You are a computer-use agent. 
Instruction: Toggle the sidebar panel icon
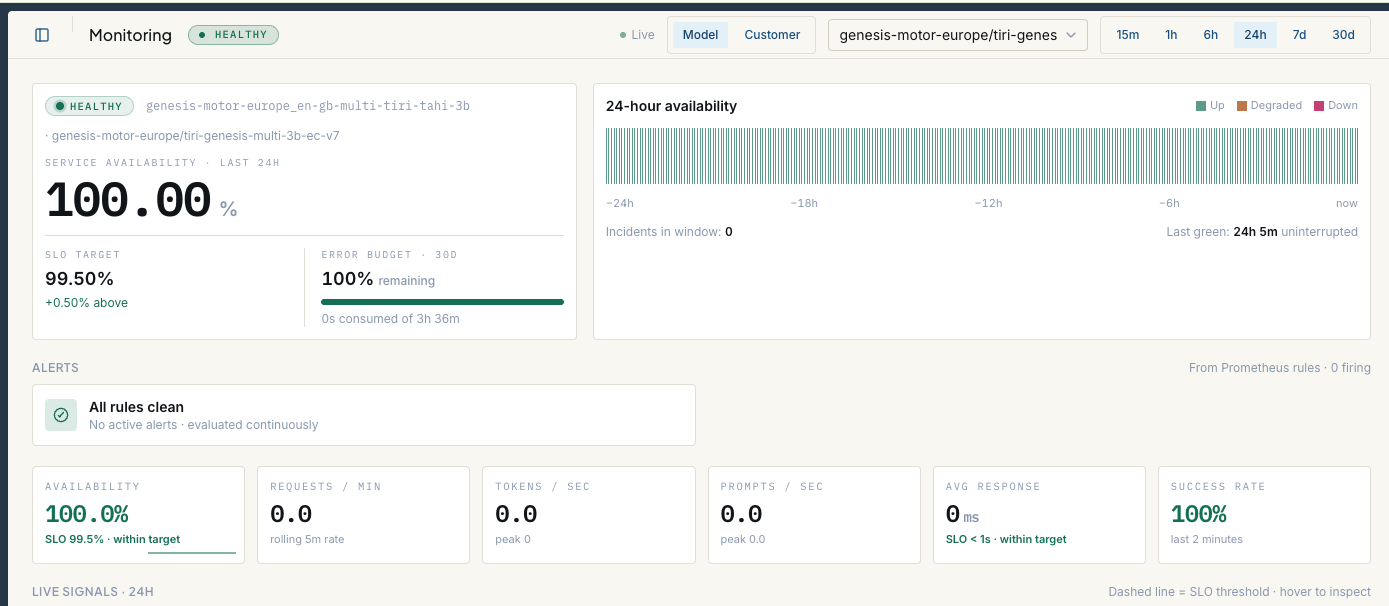[x=42, y=35]
